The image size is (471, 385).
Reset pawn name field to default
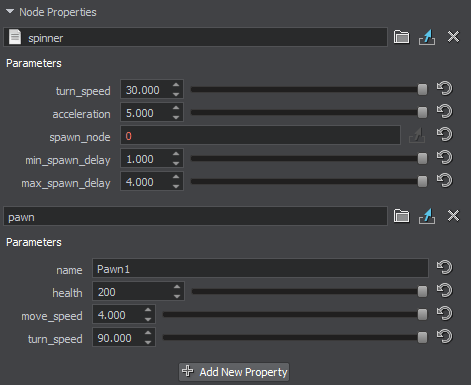(x=445, y=267)
